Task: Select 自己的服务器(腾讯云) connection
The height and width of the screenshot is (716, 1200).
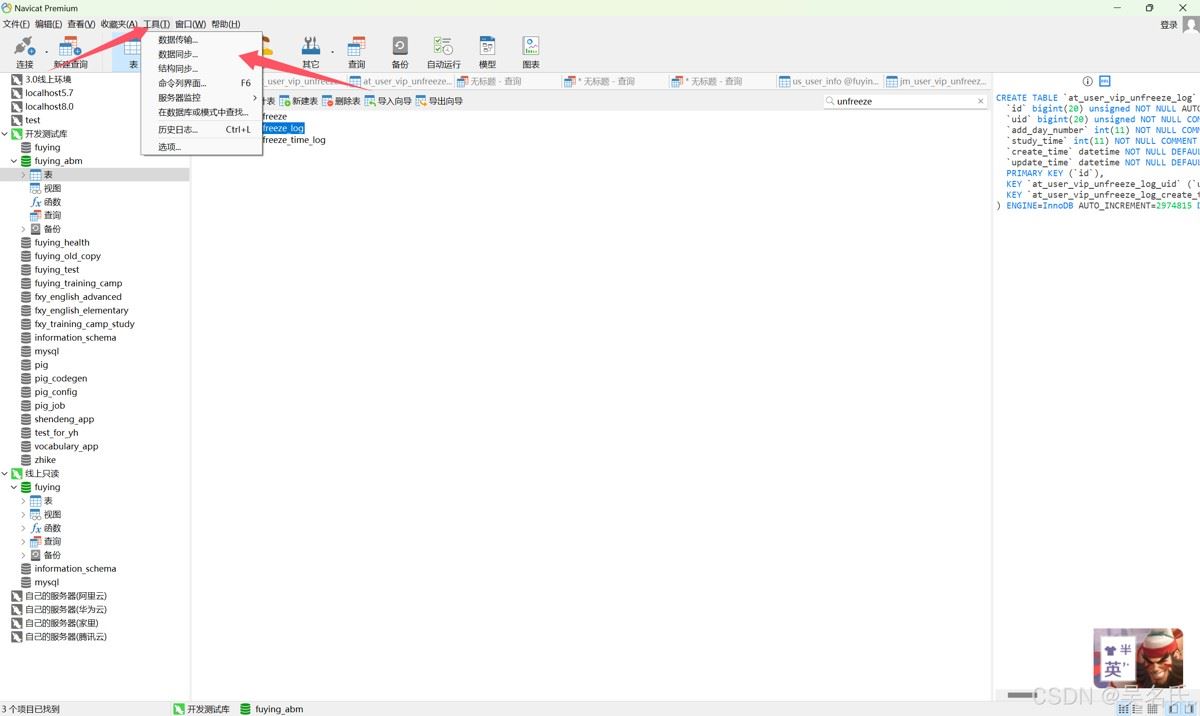Action: (65, 637)
